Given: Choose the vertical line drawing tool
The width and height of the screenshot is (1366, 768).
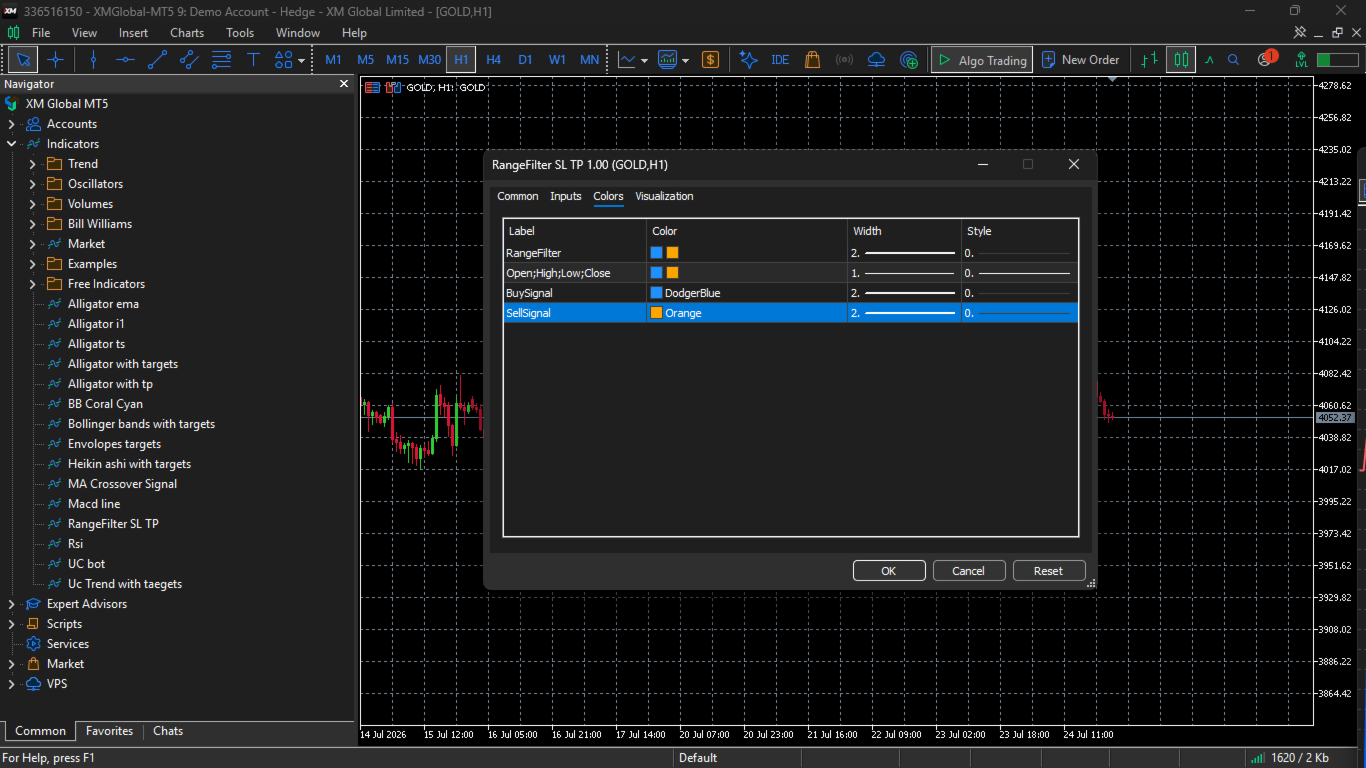Looking at the screenshot, I should tap(93, 60).
